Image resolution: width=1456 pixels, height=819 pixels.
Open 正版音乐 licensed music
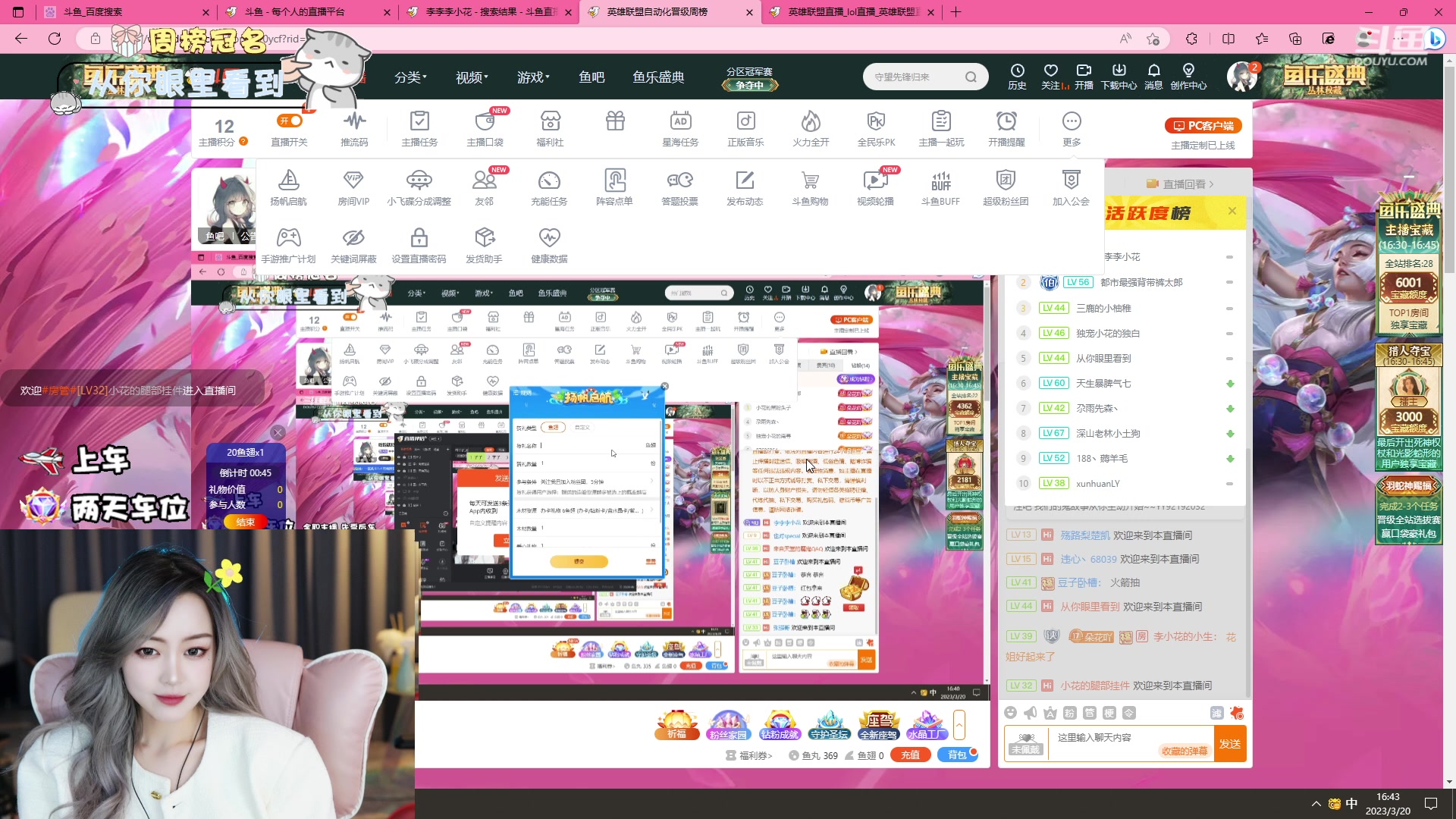pyautogui.click(x=745, y=129)
